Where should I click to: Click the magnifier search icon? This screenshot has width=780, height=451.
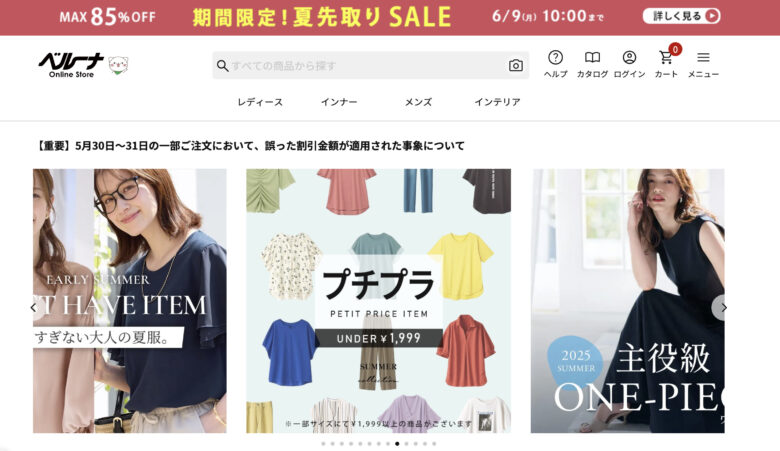pos(222,66)
